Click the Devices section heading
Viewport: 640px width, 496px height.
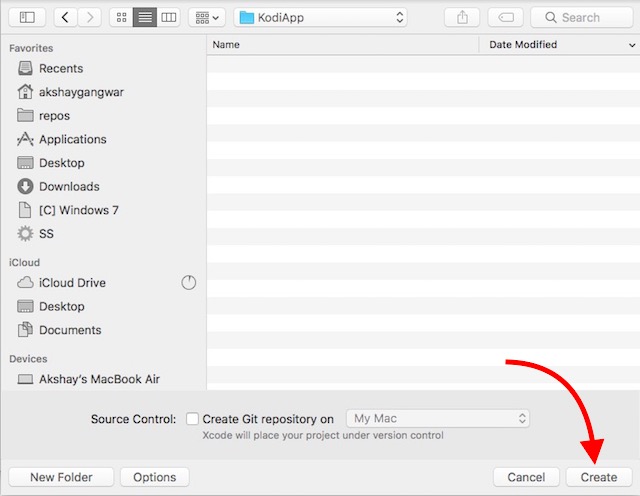[28, 359]
